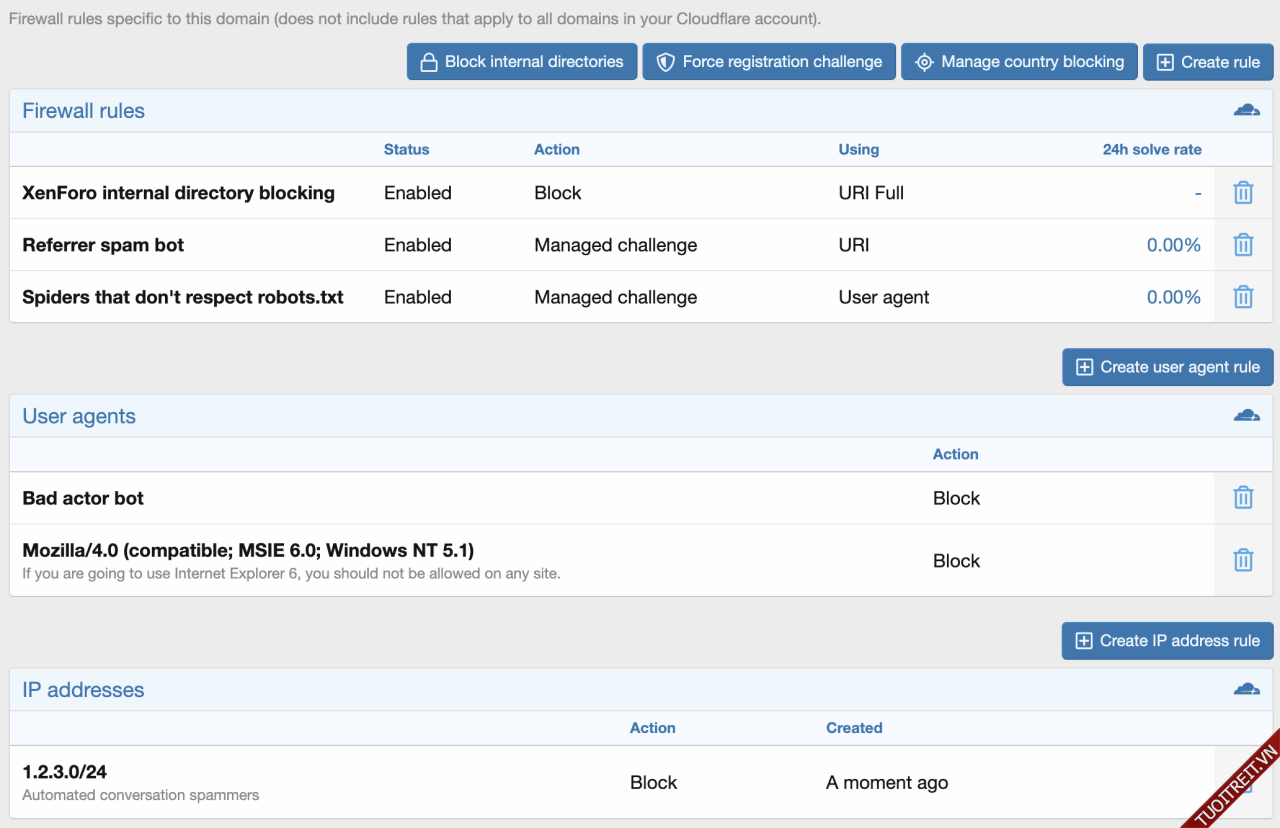Open Spiders that don't respect robots.txt rule
This screenshot has height=828, width=1280.
pyautogui.click(x=183, y=297)
